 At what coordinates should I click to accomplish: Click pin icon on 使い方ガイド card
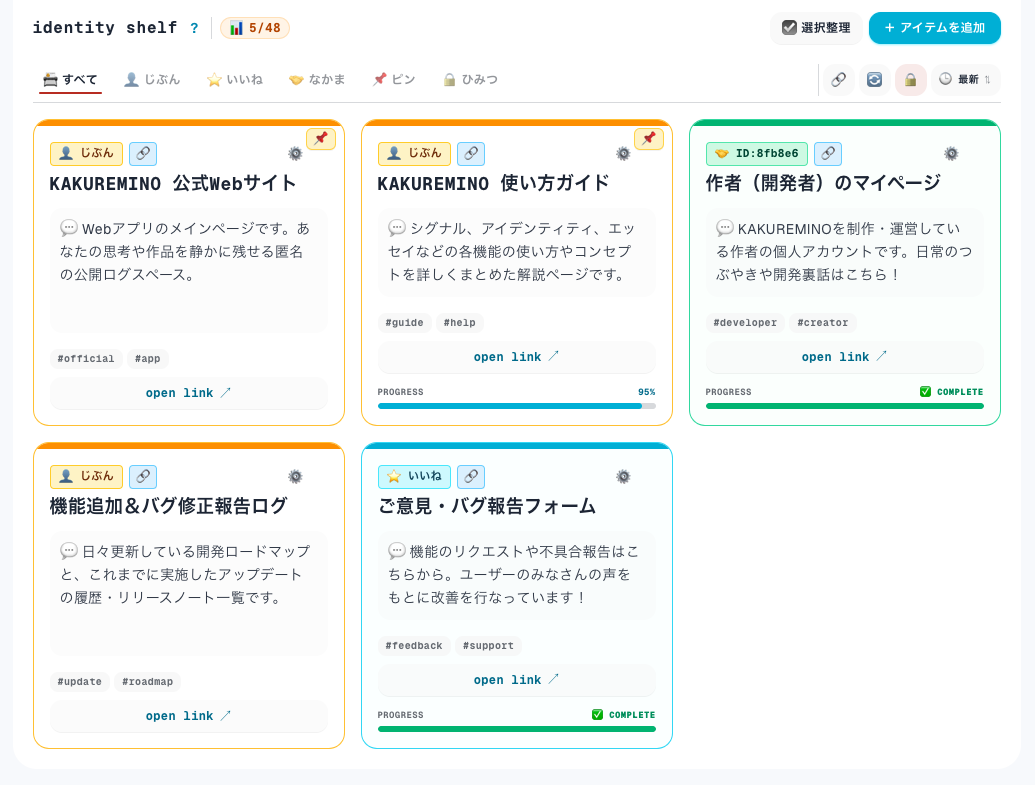[x=649, y=138]
